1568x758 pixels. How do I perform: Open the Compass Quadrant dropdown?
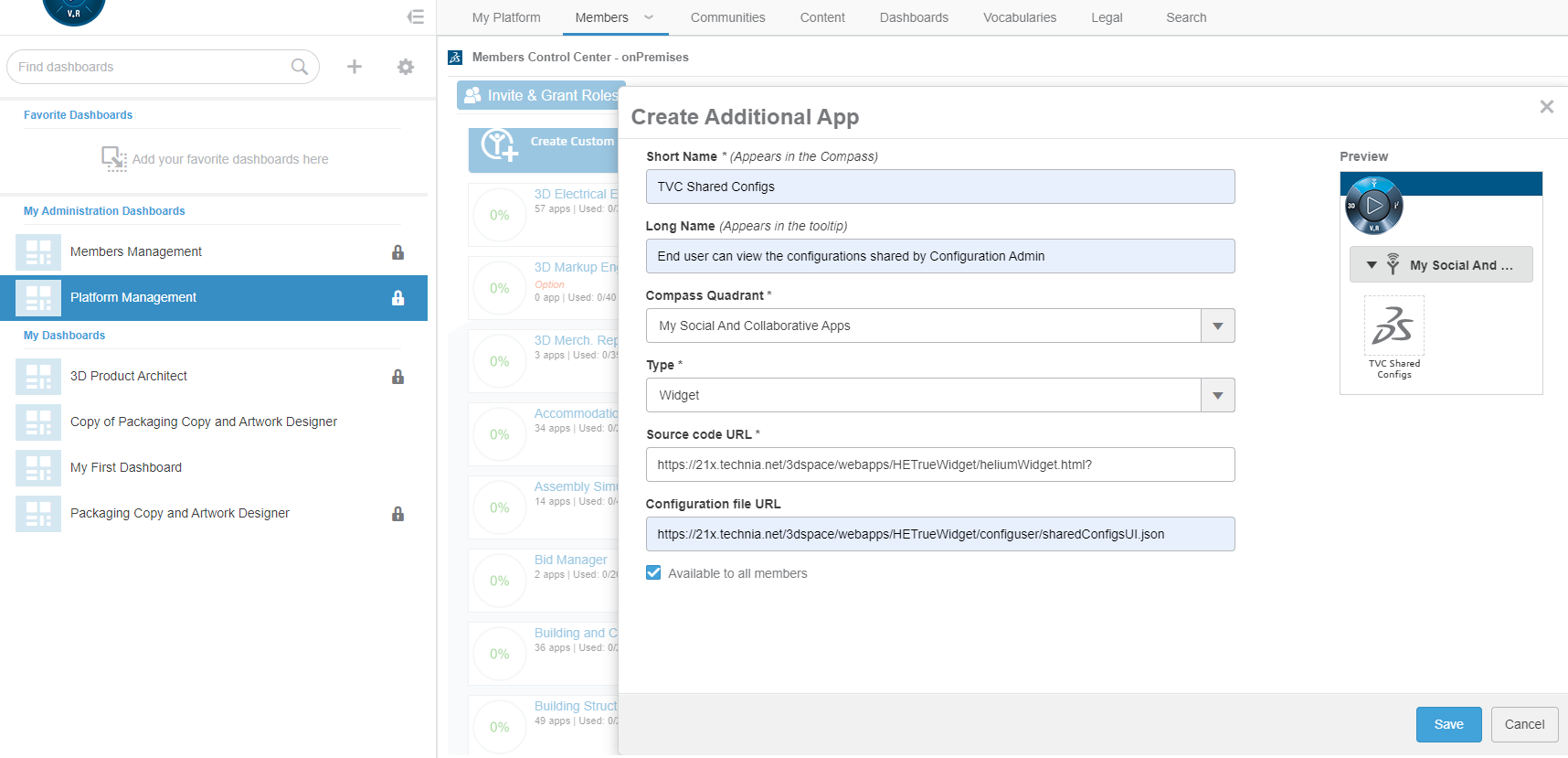click(1217, 326)
